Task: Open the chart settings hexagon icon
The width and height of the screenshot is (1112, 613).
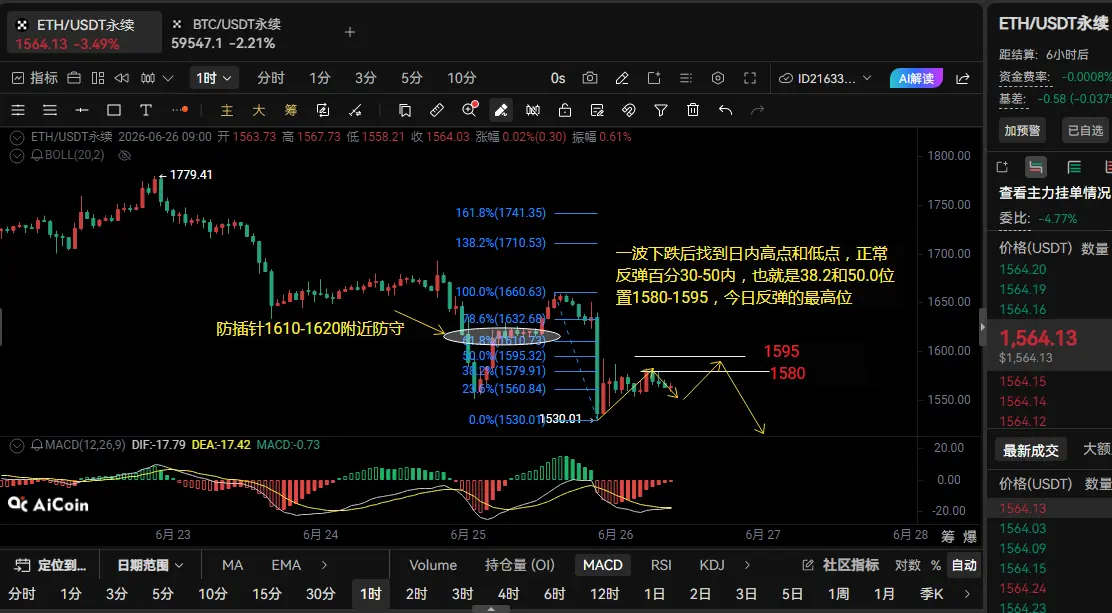Action: 718,78
